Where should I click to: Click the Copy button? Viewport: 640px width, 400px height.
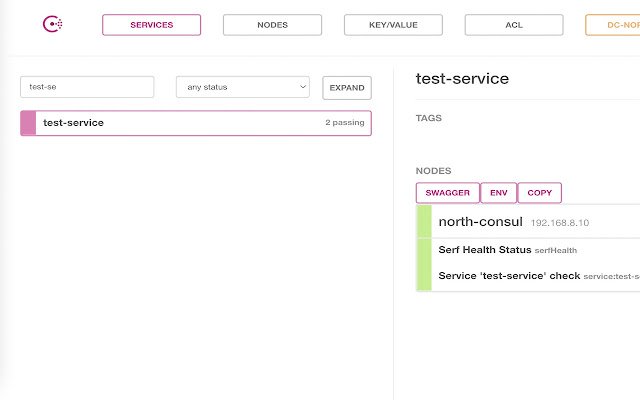[x=540, y=193]
